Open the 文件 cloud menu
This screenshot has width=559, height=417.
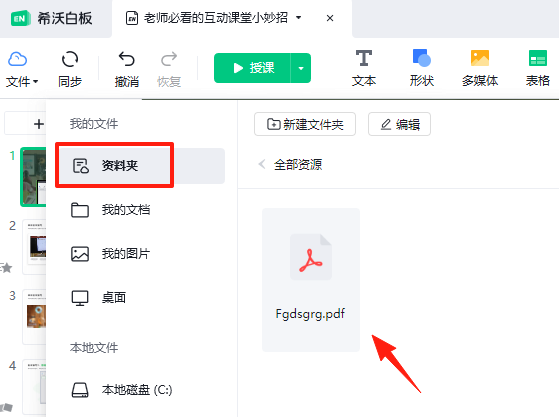coord(21,69)
